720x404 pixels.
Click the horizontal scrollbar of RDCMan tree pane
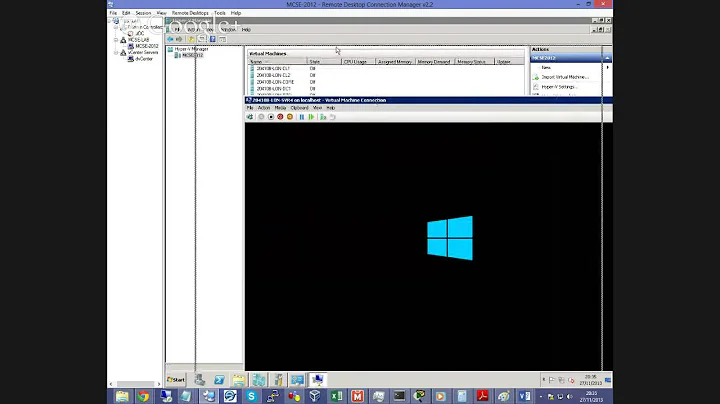[135, 384]
